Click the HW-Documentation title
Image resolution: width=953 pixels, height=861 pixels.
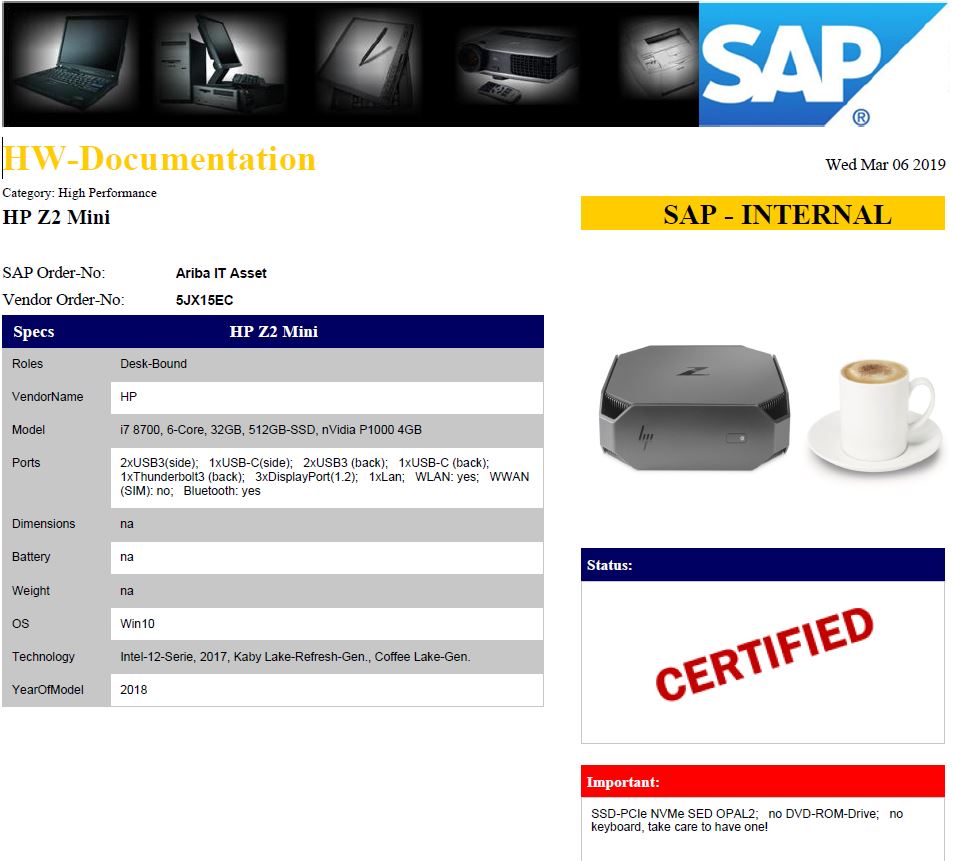coord(159,159)
